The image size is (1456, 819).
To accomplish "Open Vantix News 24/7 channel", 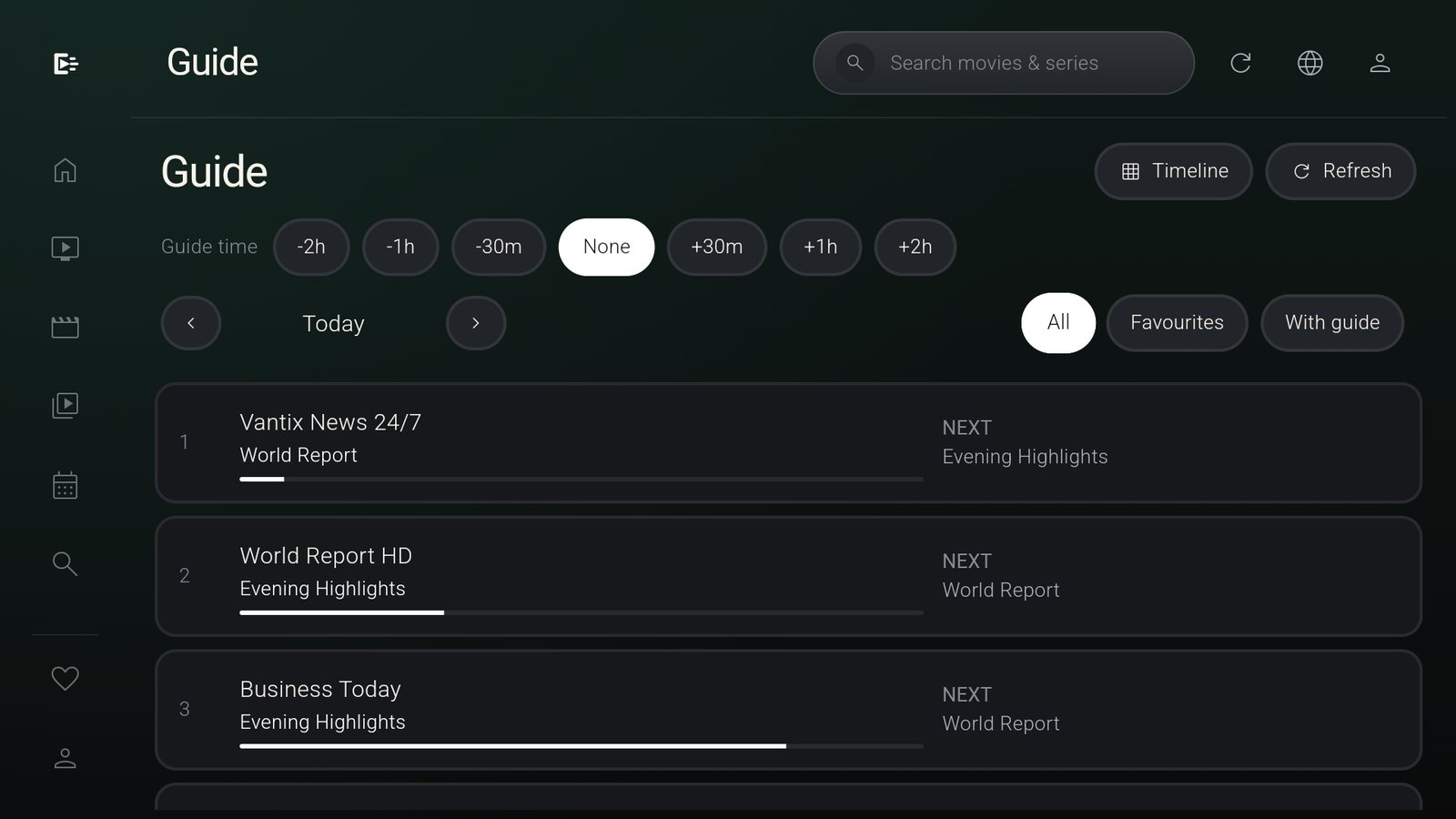I will pos(788,443).
